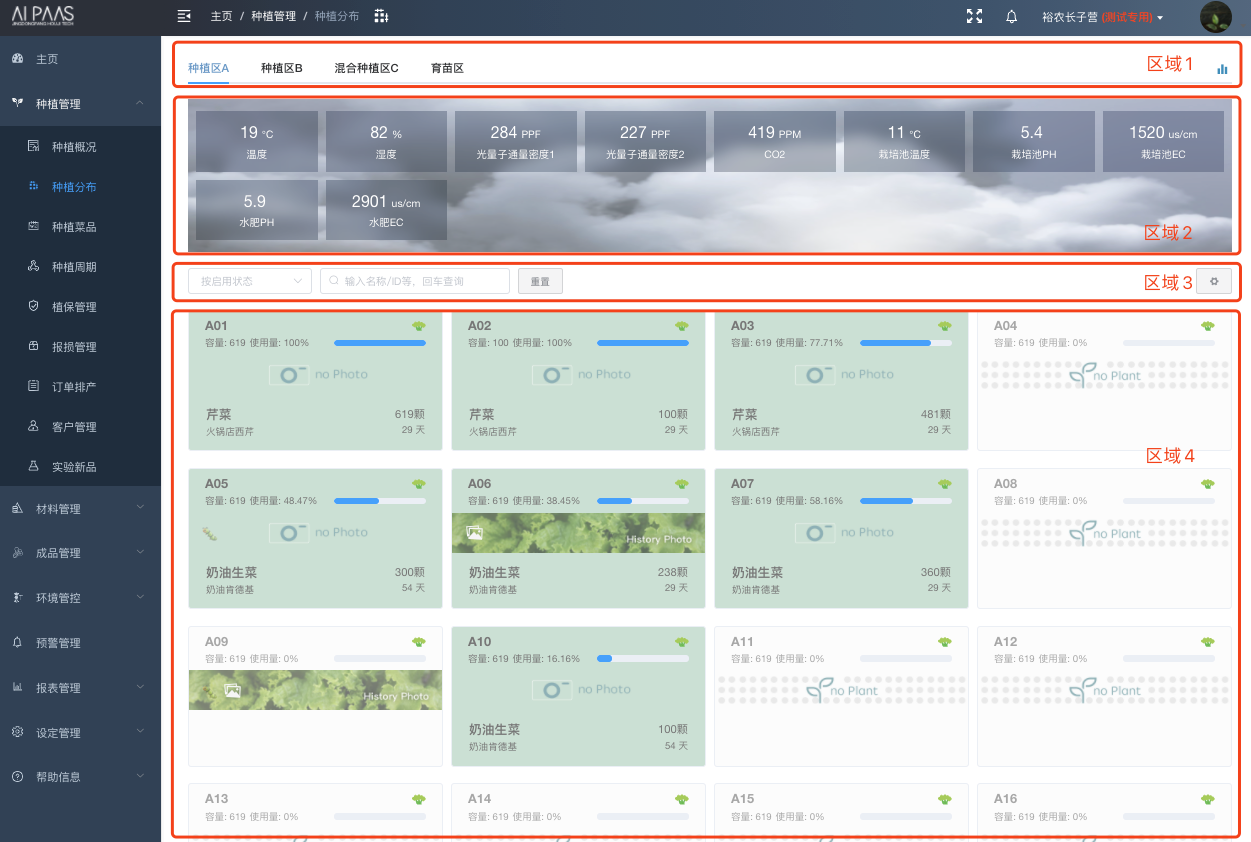Image resolution: width=1251 pixels, height=842 pixels.
Task: Expand the 材料管理 sidebar group
Action: click(x=80, y=509)
